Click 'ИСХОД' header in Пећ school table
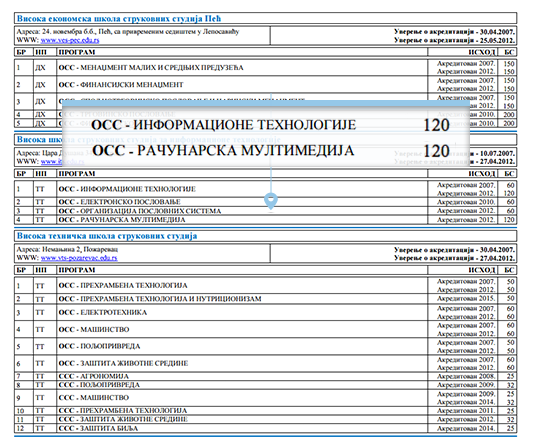 482,52
